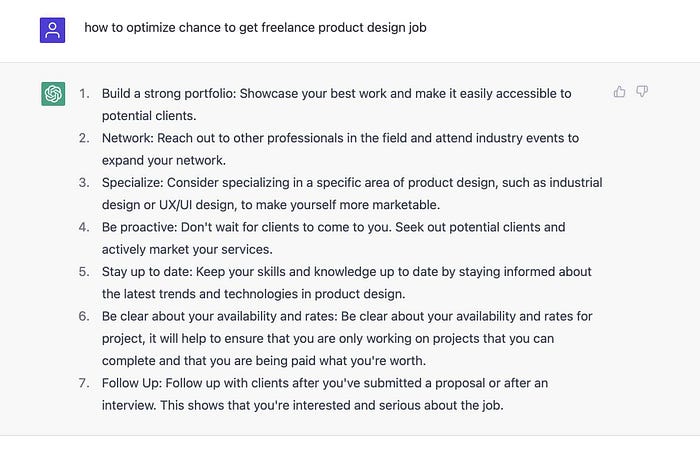The height and width of the screenshot is (455, 700).
Task: Click the text "paid what you're worth."
Action: pos(358,361)
